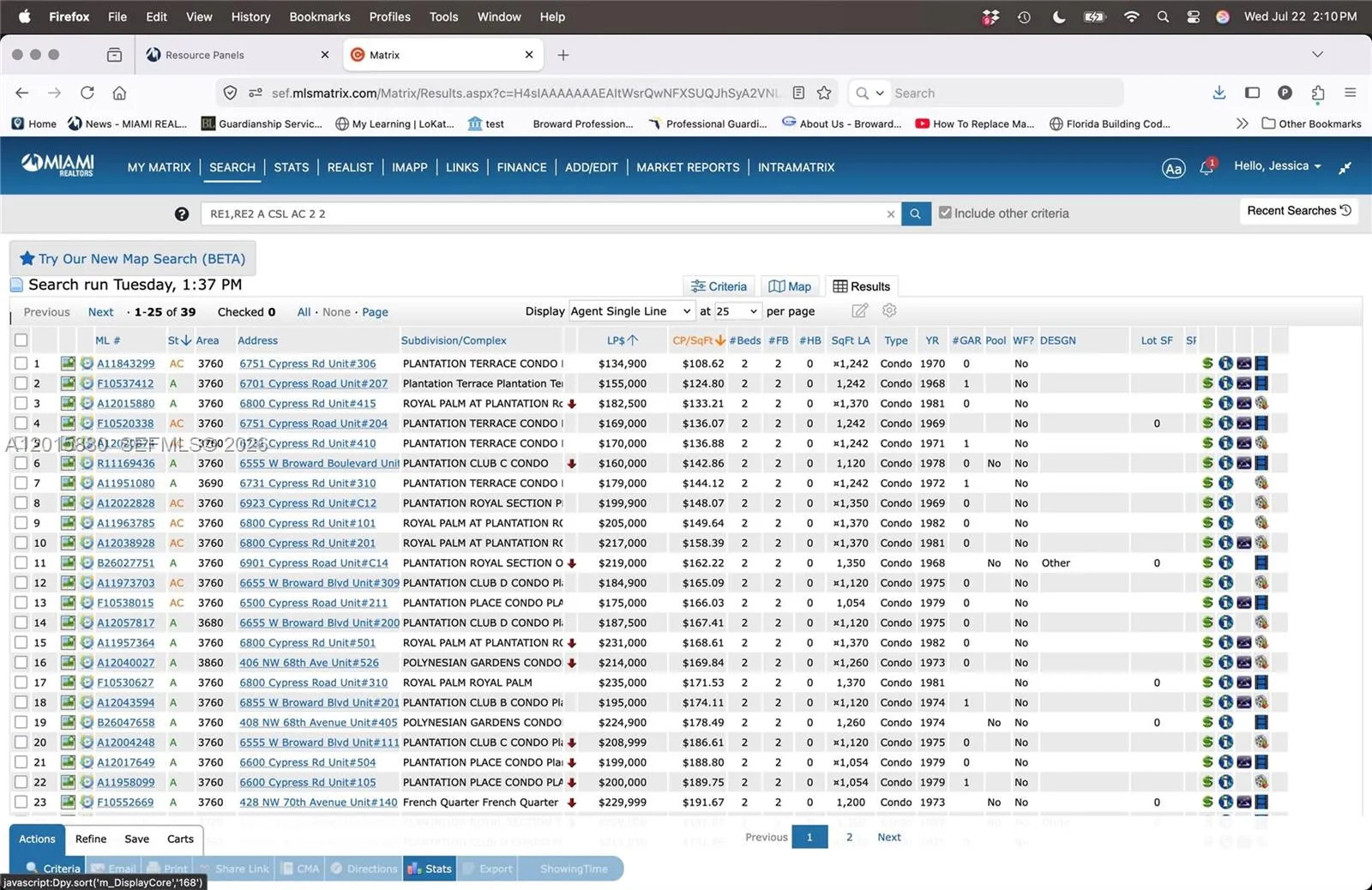1372x890 pixels.
Task: Tick the checkbox for row 6
Action: click(x=21, y=463)
